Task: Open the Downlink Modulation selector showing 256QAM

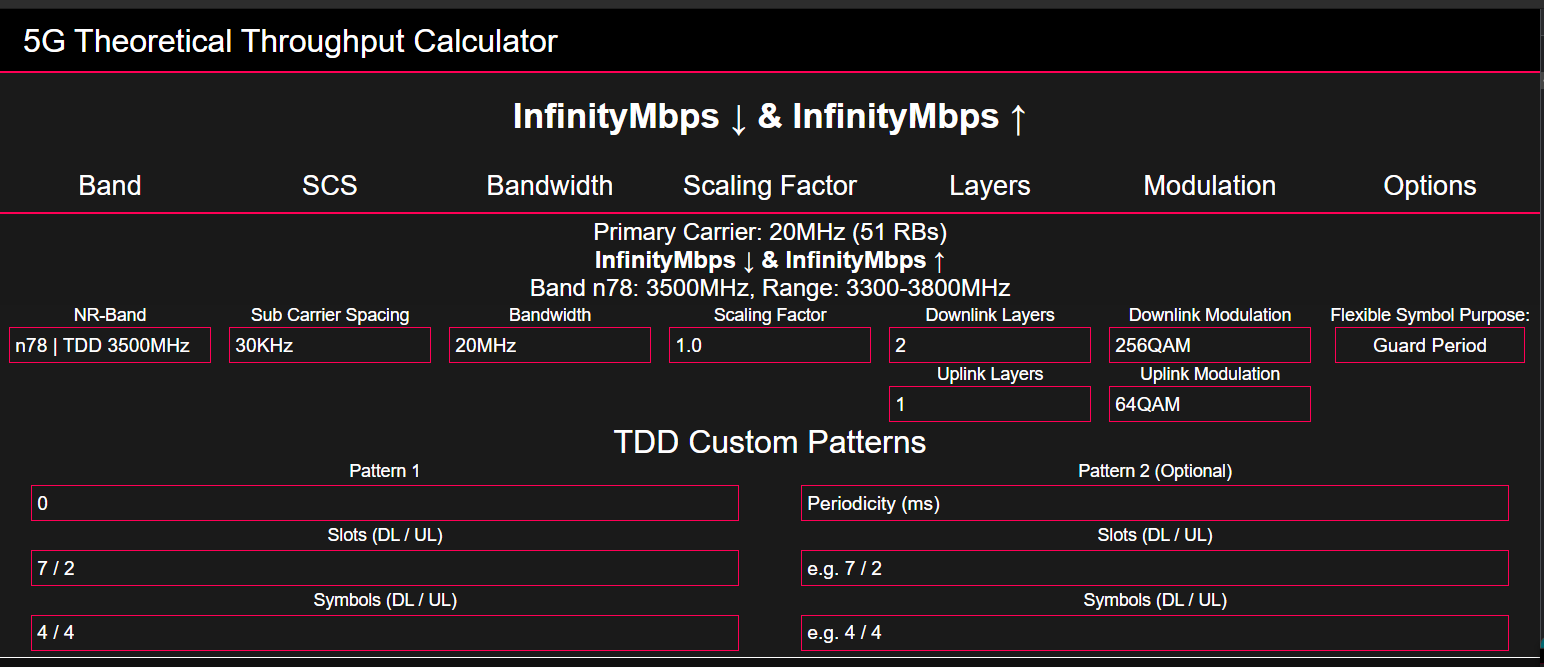Action: (x=1209, y=345)
